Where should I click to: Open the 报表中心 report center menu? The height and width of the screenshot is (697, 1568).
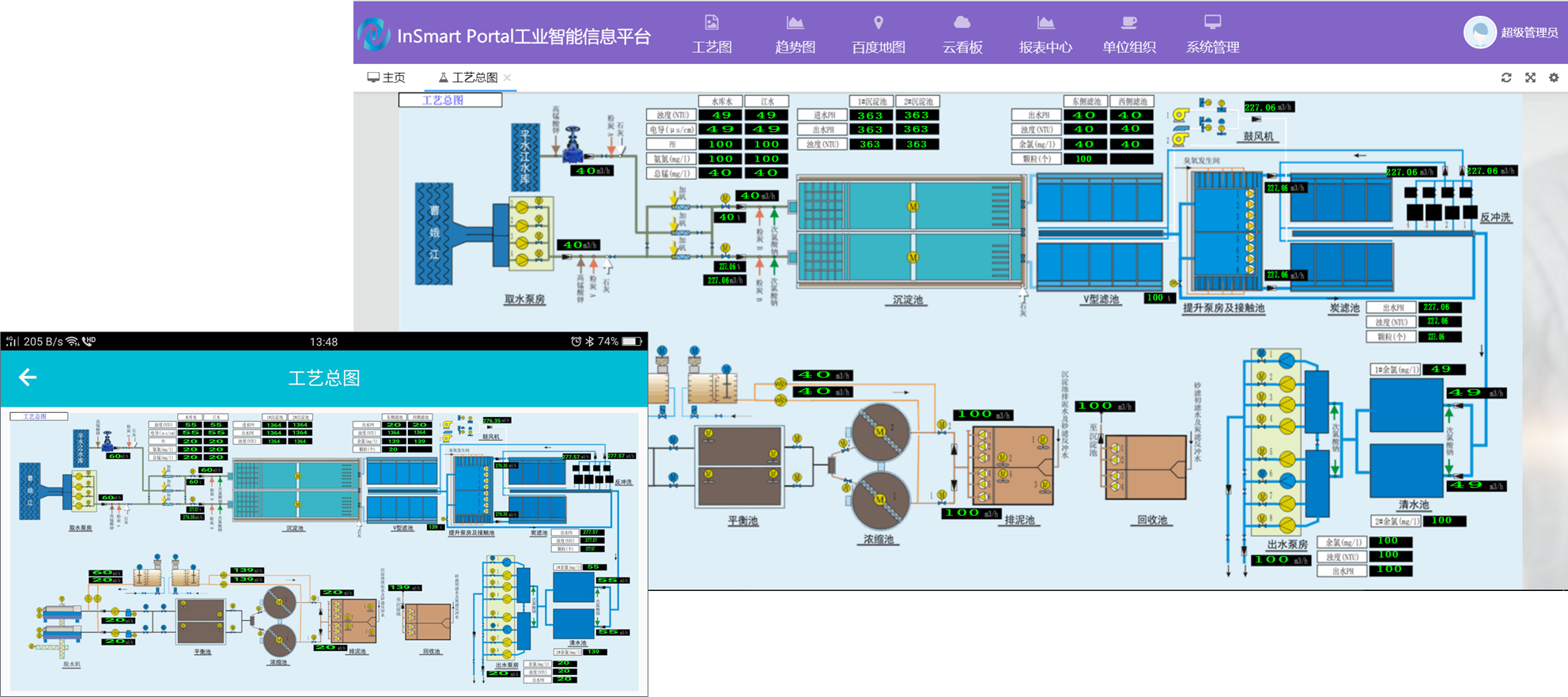(1045, 34)
